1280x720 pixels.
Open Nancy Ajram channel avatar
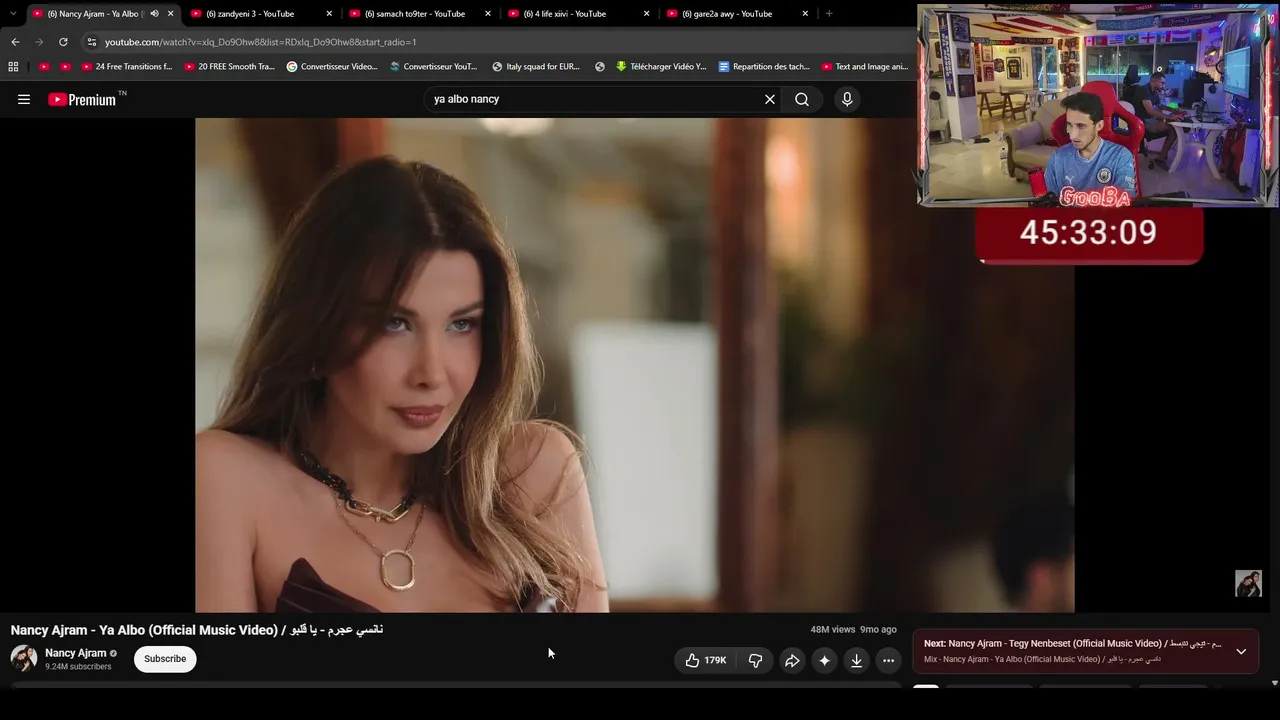[x=24, y=658]
